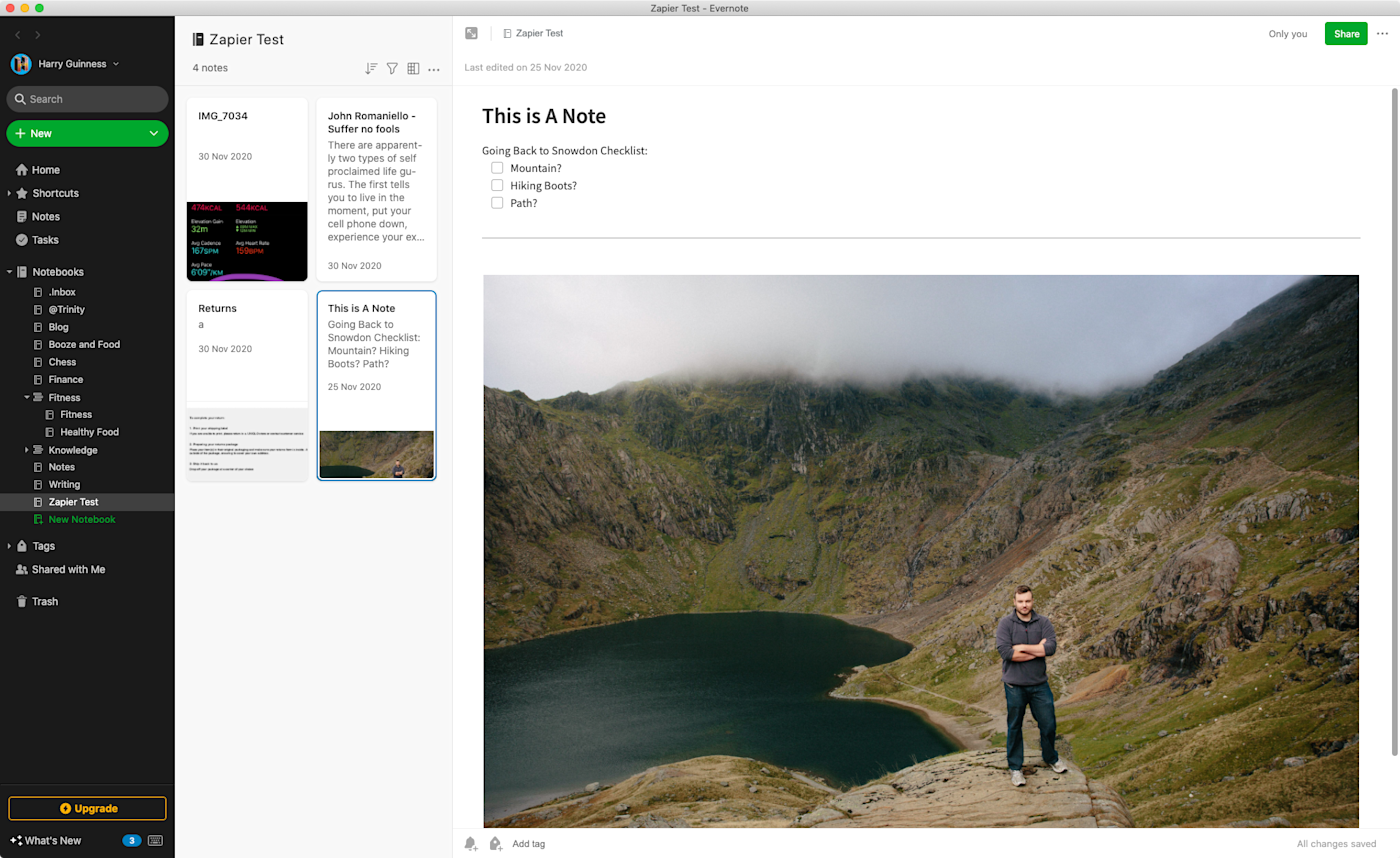This screenshot has height=858, width=1400.
Task: Check the Mountain? checkbox
Action: pyautogui.click(x=497, y=168)
